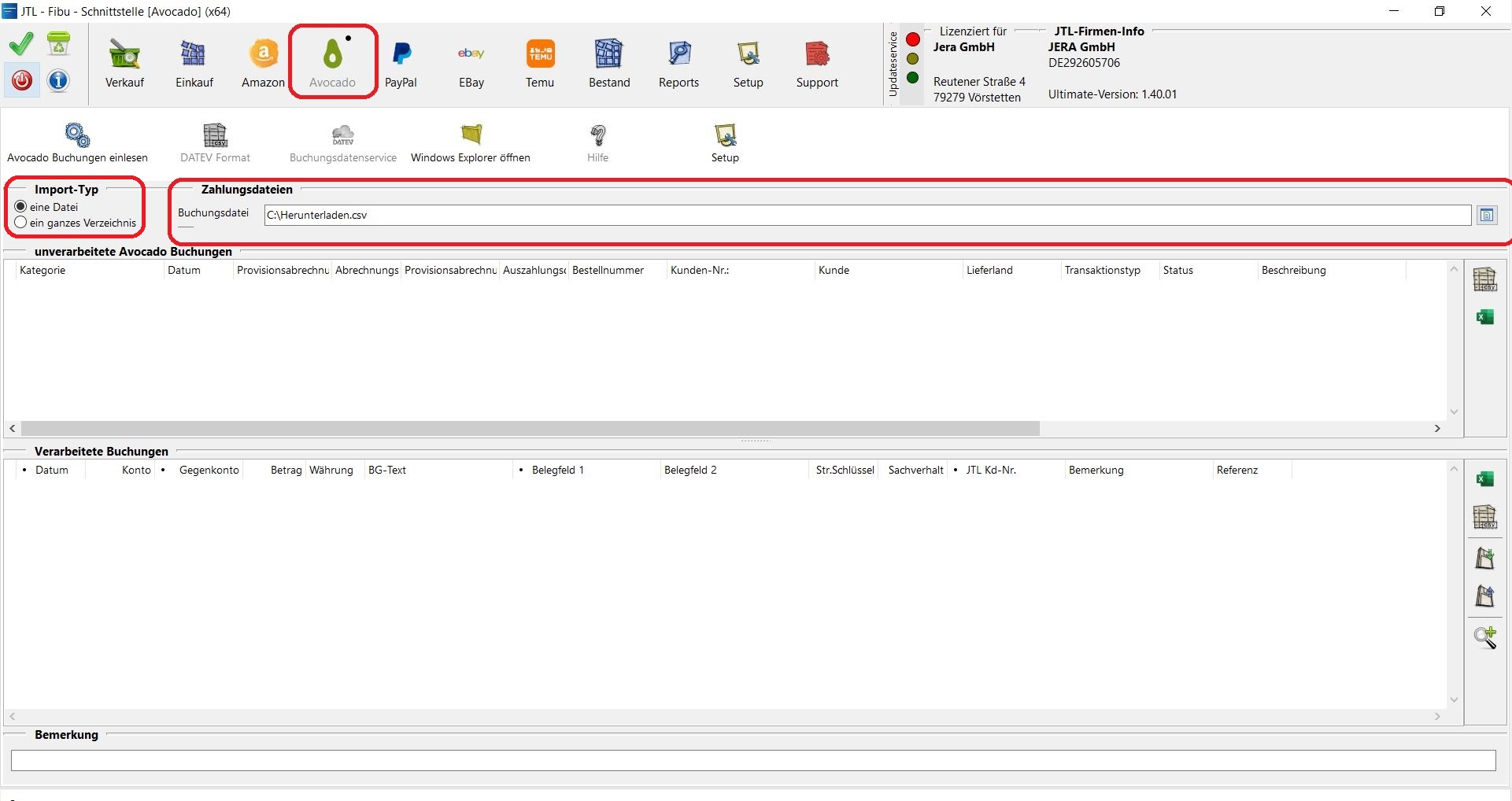Screen dimensions: 1512x801
Task: Select 'eine Datei' import type
Action: point(21,207)
